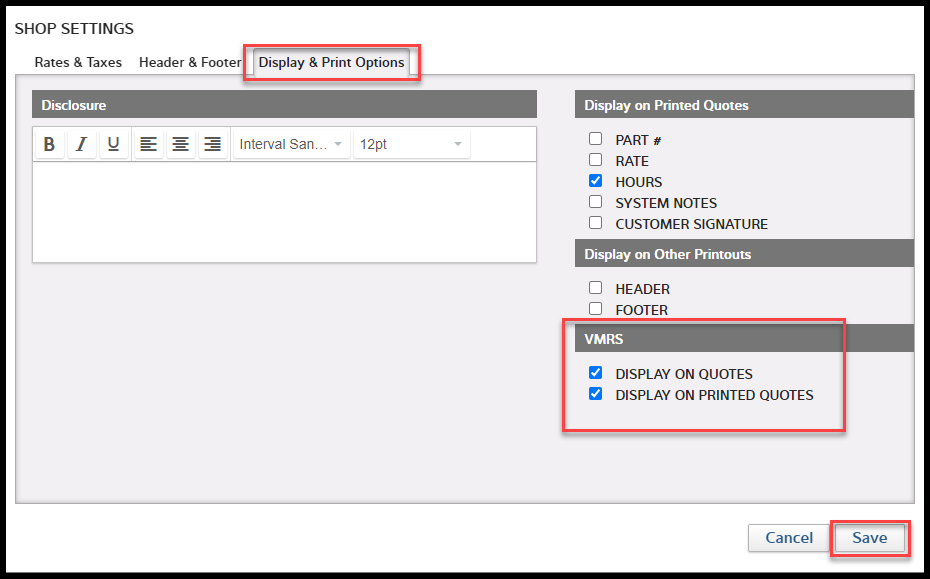This screenshot has width=930, height=579.
Task: Open the Interval Sans font family dropdown
Action: 291,143
